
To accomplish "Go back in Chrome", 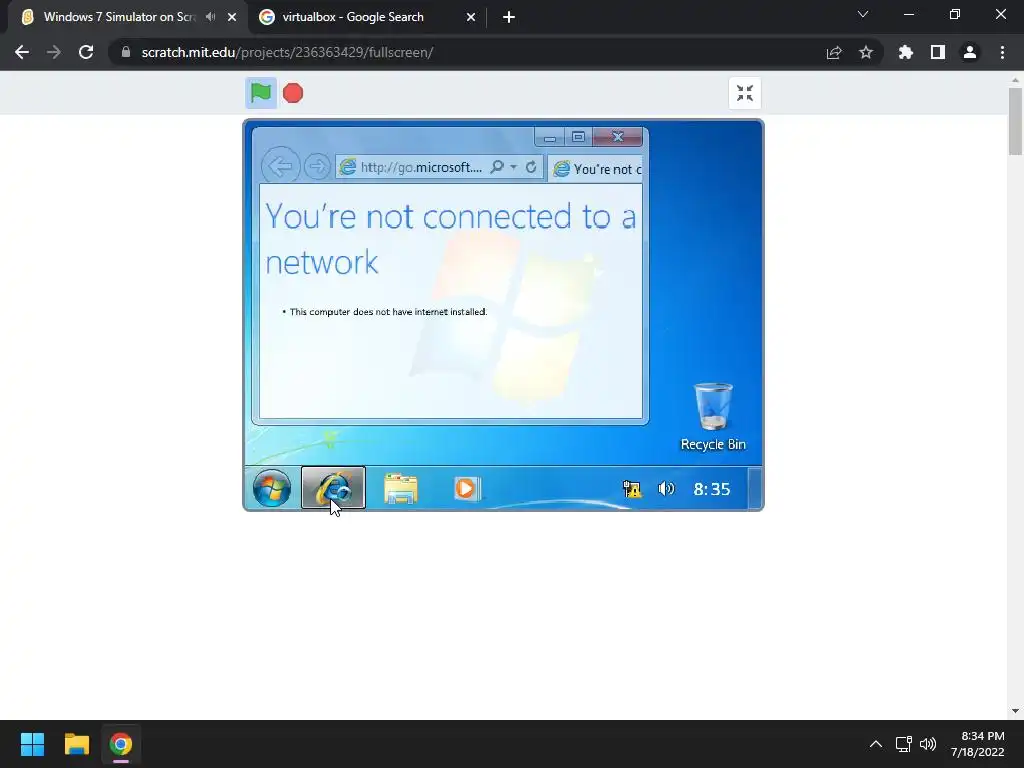I will 22,52.
